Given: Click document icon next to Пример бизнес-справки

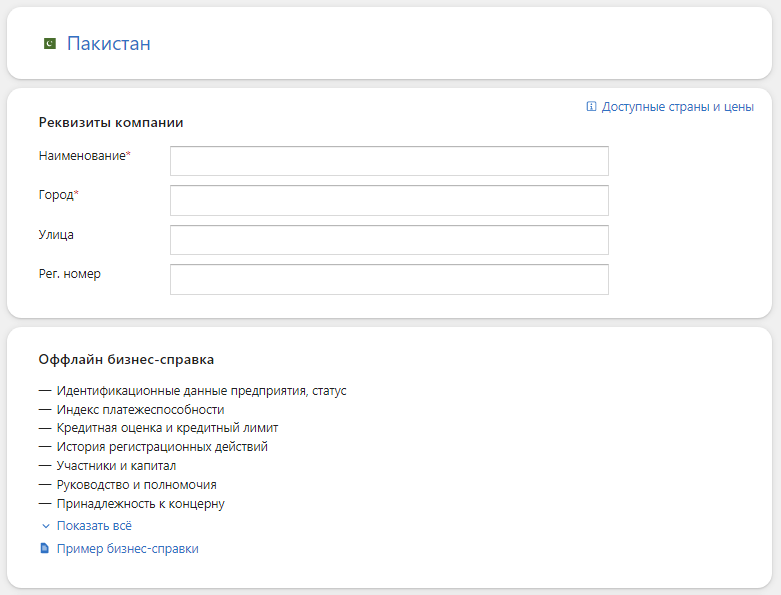Looking at the screenshot, I should point(45,549).
